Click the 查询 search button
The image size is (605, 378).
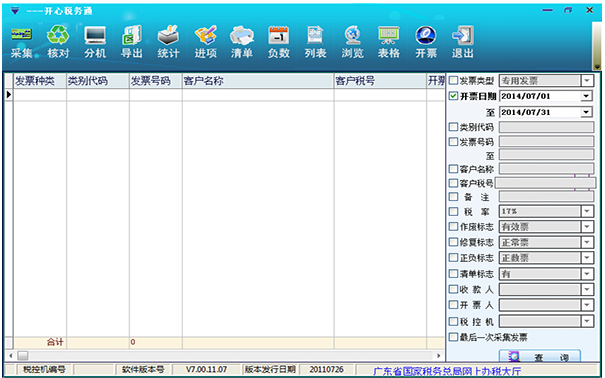coord(539,356)
